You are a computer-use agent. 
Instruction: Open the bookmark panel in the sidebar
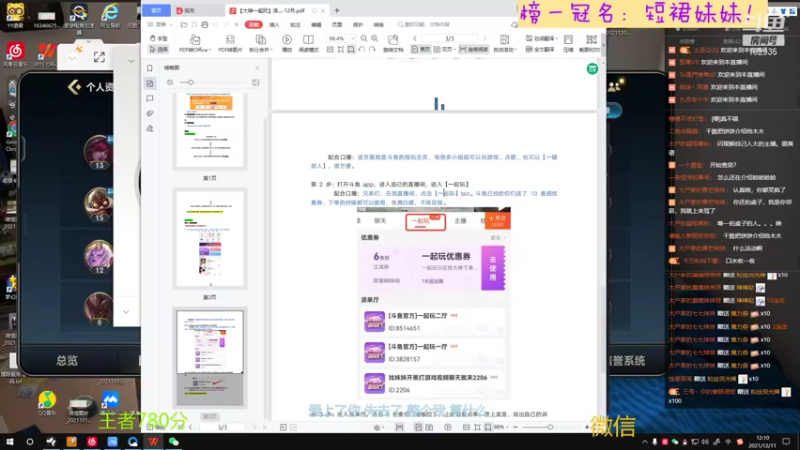(x=149, y=68)
